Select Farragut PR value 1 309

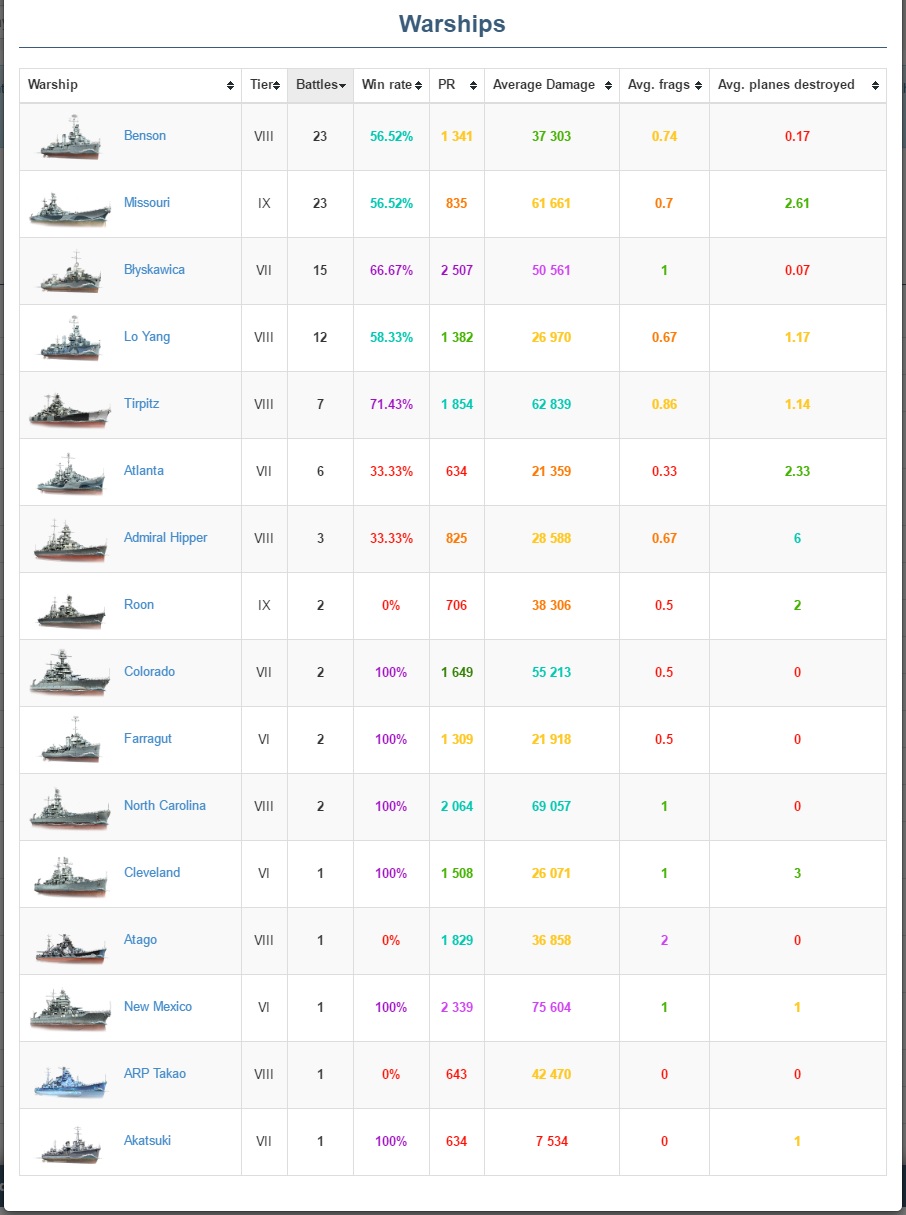(x=457, y=739)
